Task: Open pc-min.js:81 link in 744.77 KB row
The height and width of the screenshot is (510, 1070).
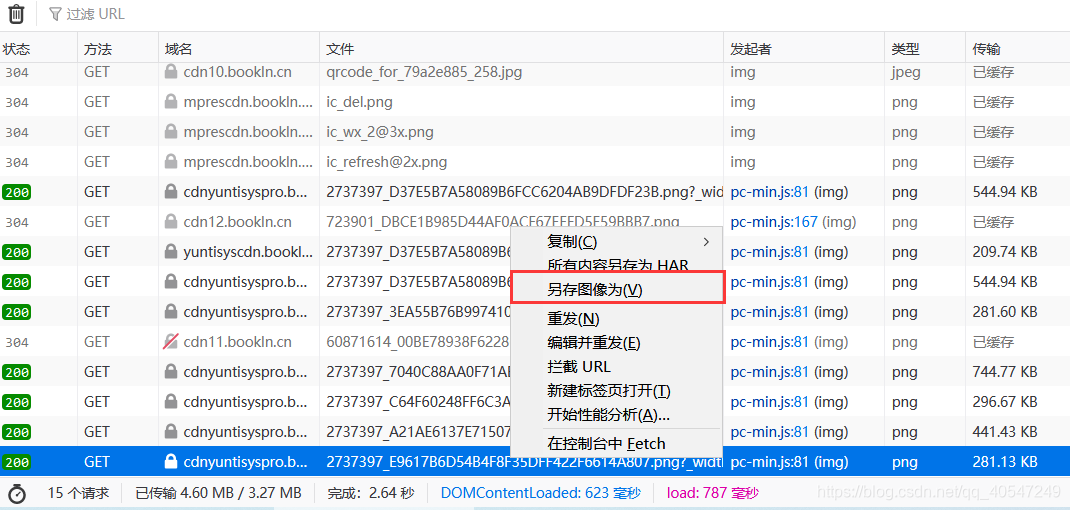Action: tap(770, 372)
